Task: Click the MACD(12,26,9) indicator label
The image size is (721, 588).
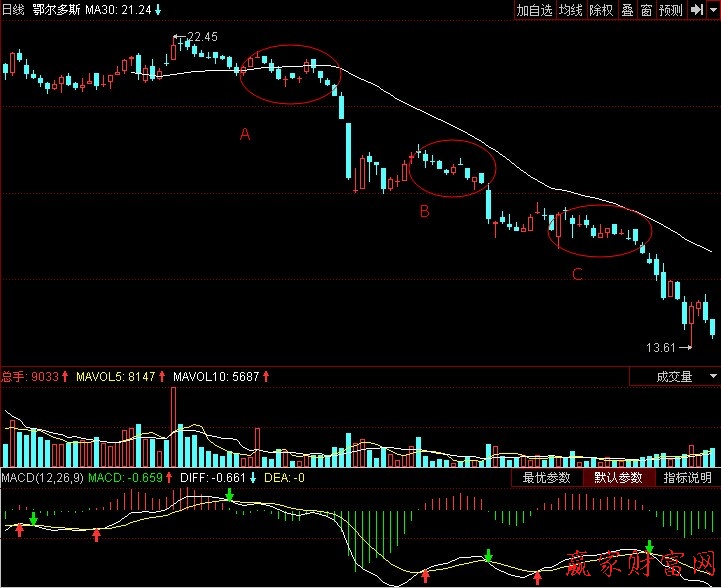Action: coord(42,478)
